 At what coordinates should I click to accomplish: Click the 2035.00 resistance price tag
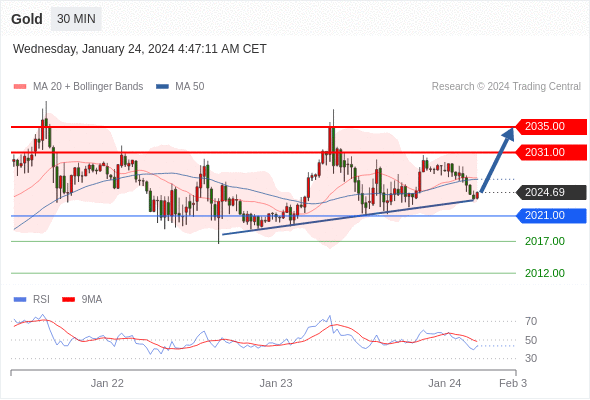click(551, 126)
